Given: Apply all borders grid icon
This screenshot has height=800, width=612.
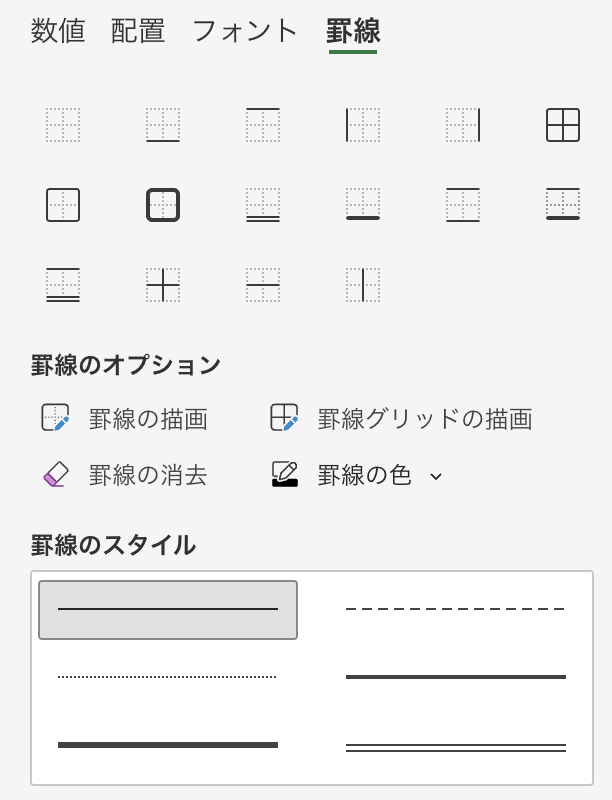Looking at the screenshot, I should click(563, 125).
